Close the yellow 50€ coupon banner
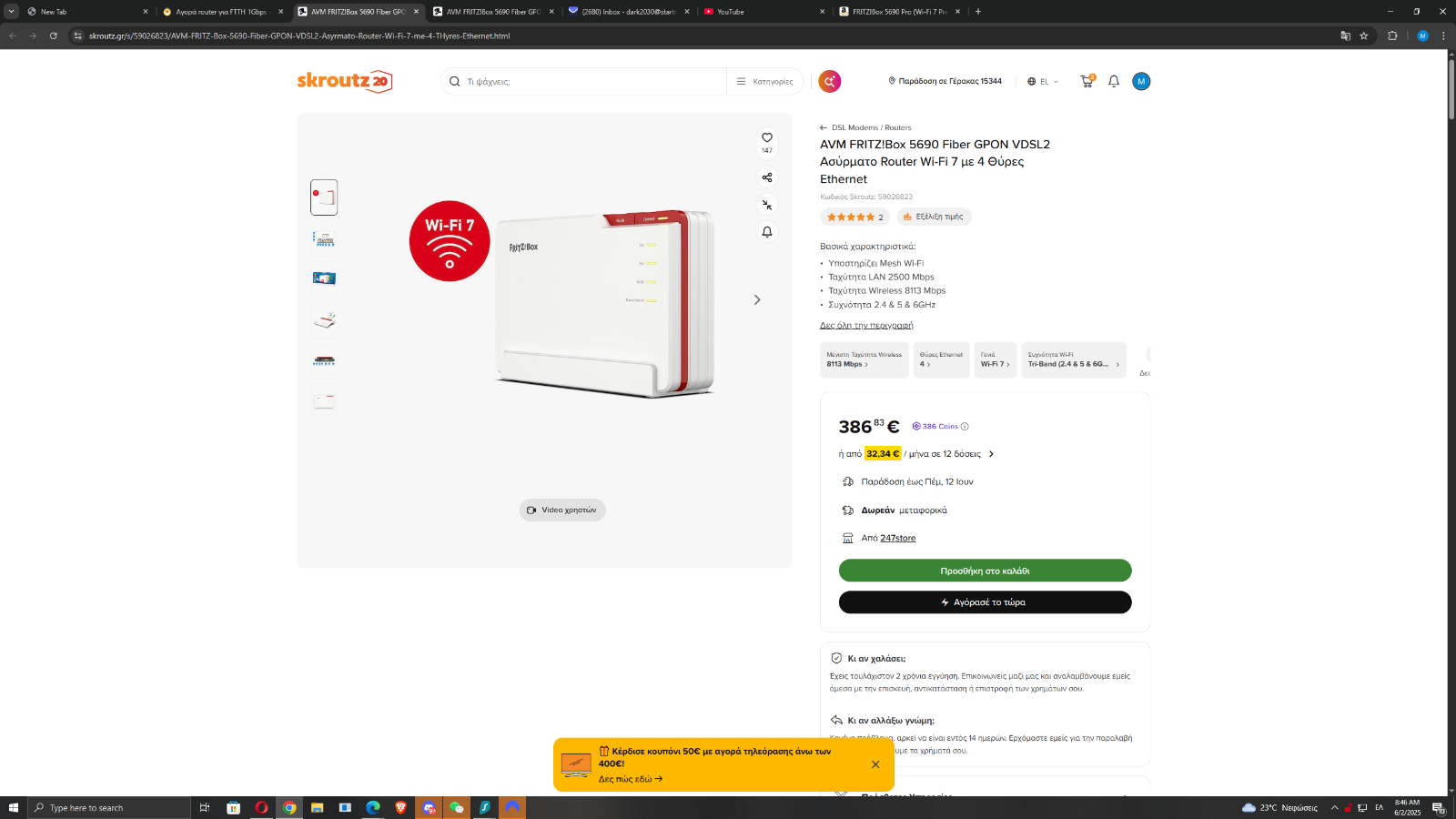Image resolution: width=1456 pixels, height=819 pixels. pyautogui.click(x=875, y=764)
